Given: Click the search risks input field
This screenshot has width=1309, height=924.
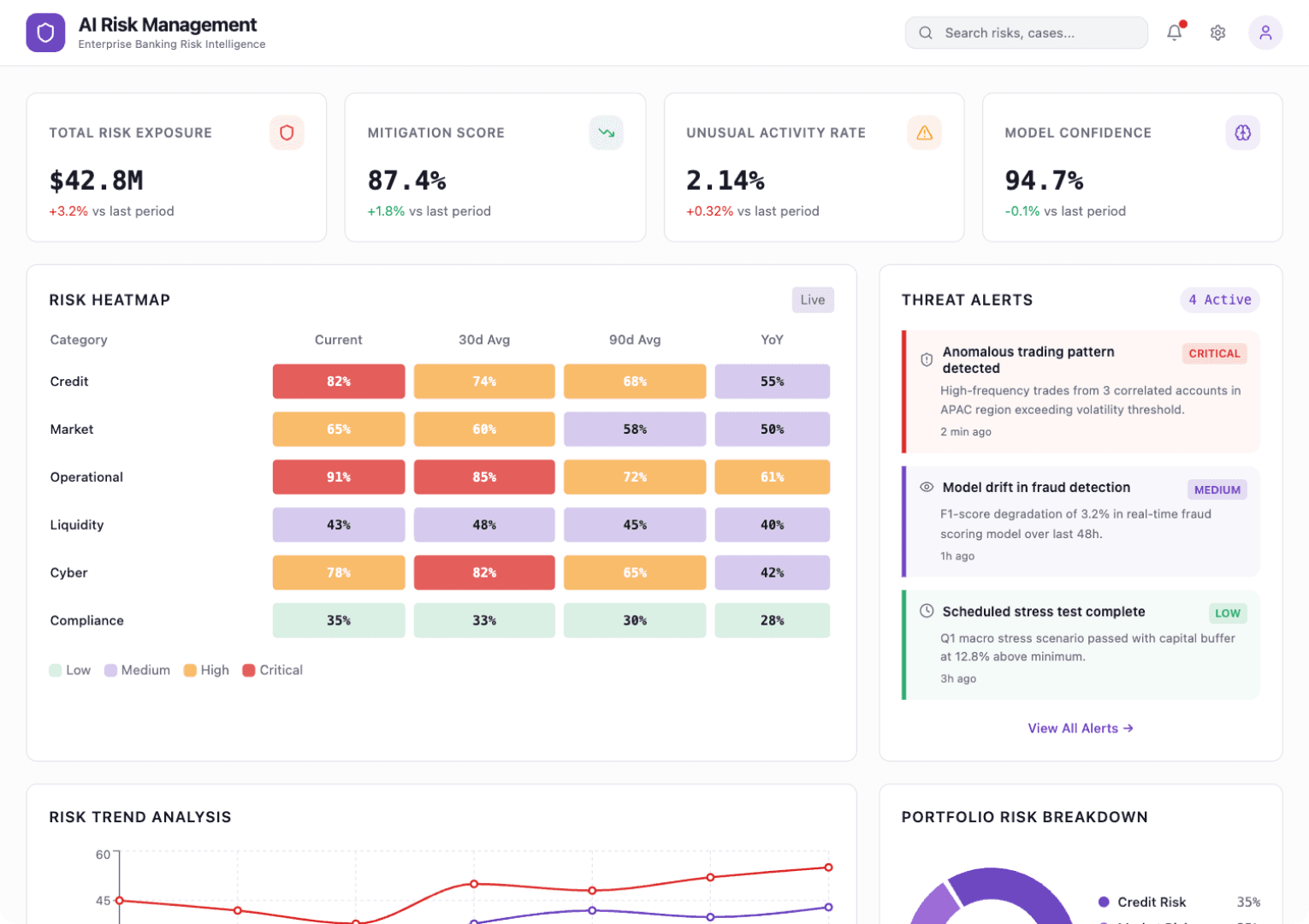Looking at the screenshot, I should pyautogui.click(x=1026, y=32).
